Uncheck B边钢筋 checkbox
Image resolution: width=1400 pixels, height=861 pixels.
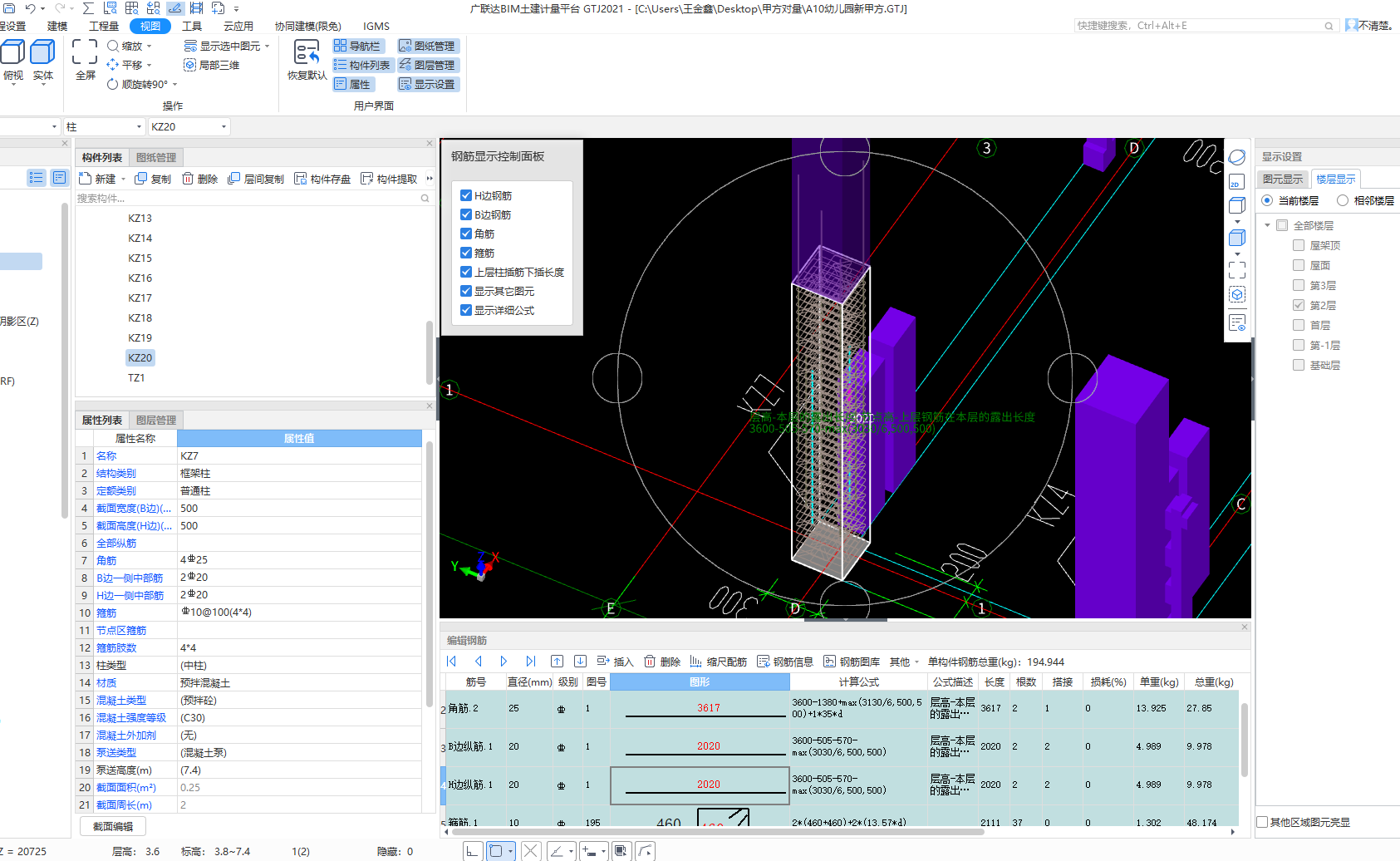(466, 214)
